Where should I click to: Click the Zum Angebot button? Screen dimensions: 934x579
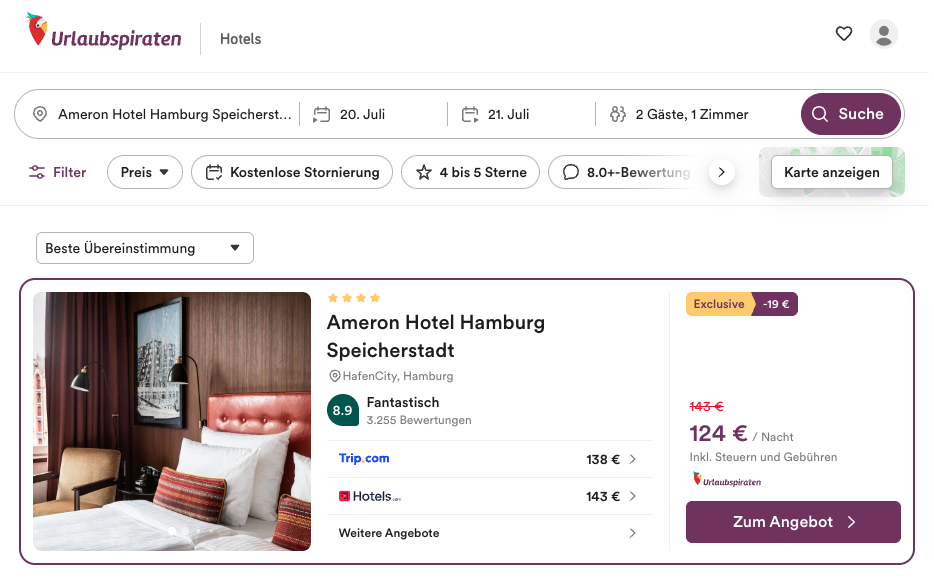[793, 522]
